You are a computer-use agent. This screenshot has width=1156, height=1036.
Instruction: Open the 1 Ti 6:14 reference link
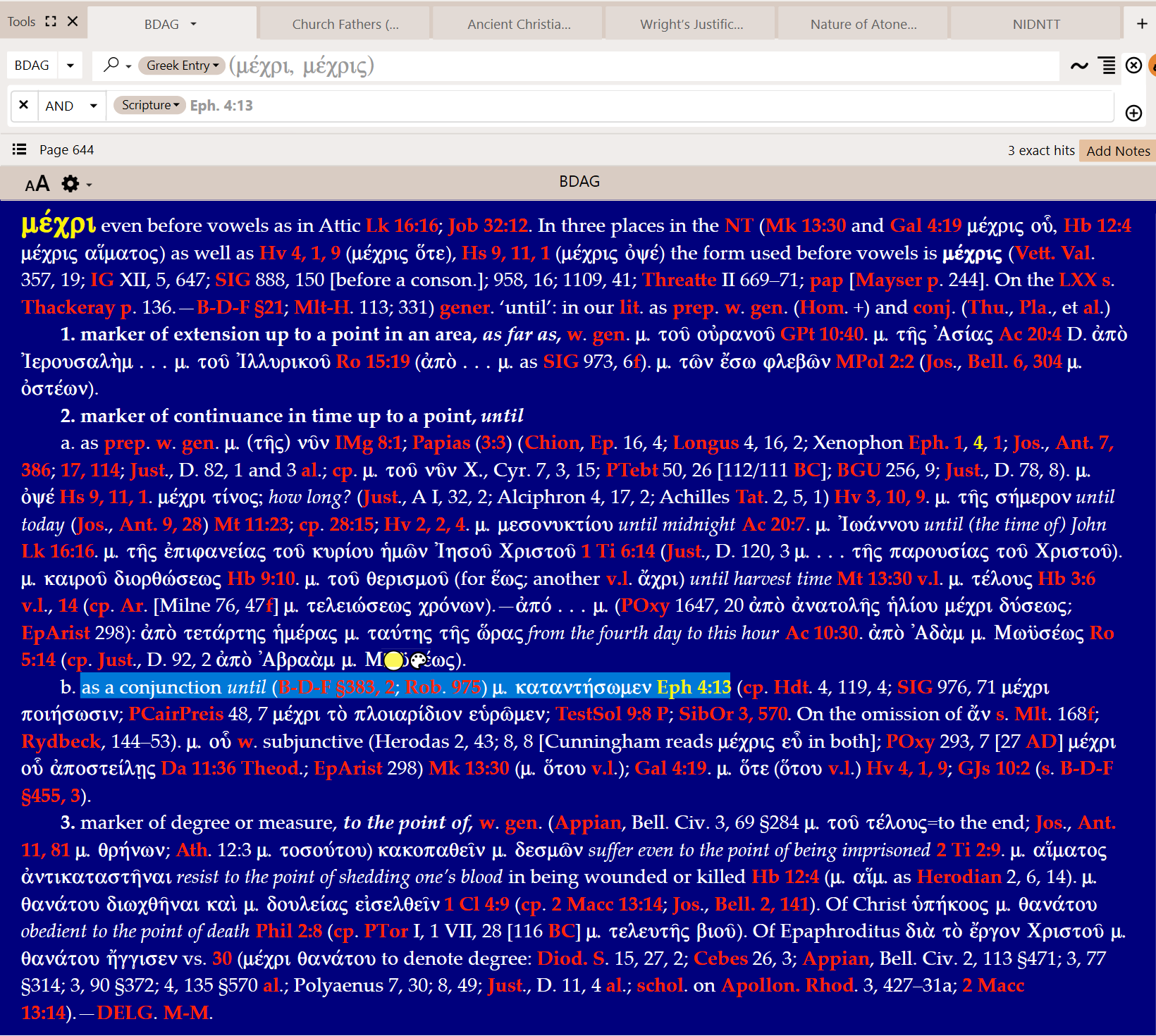[x=618, y=551]
